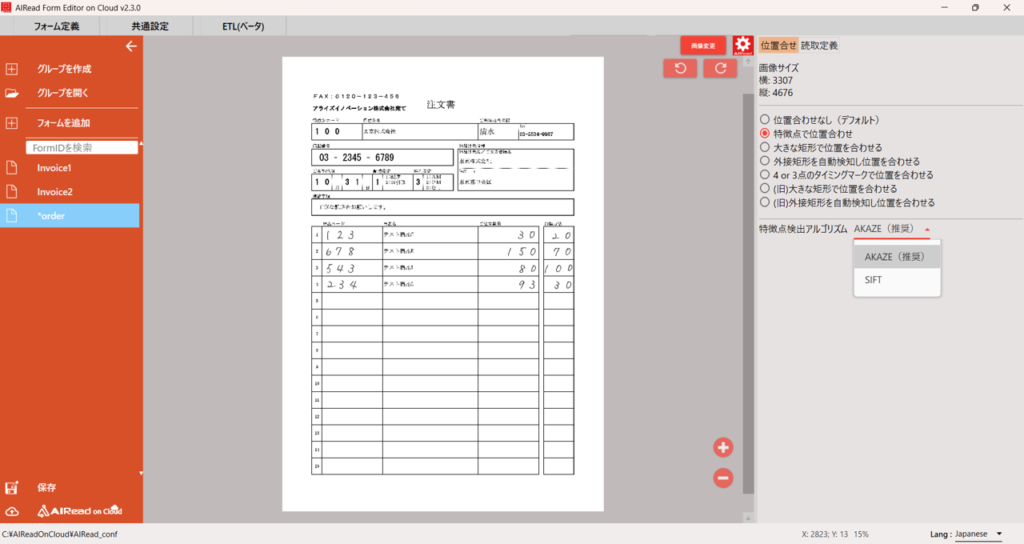Select the Invoice2 form in sidebar
Image resolution: width=1024 pixels, height=544 pixels.
(x=55, y=192)
